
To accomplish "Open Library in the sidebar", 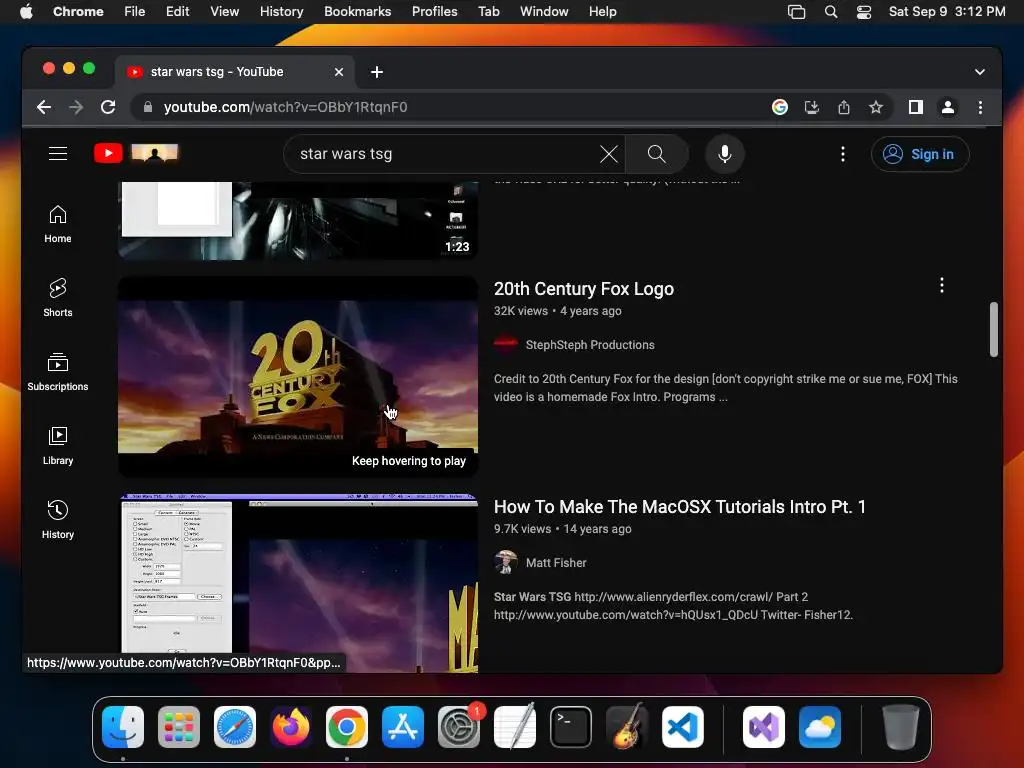I will 57,446.
